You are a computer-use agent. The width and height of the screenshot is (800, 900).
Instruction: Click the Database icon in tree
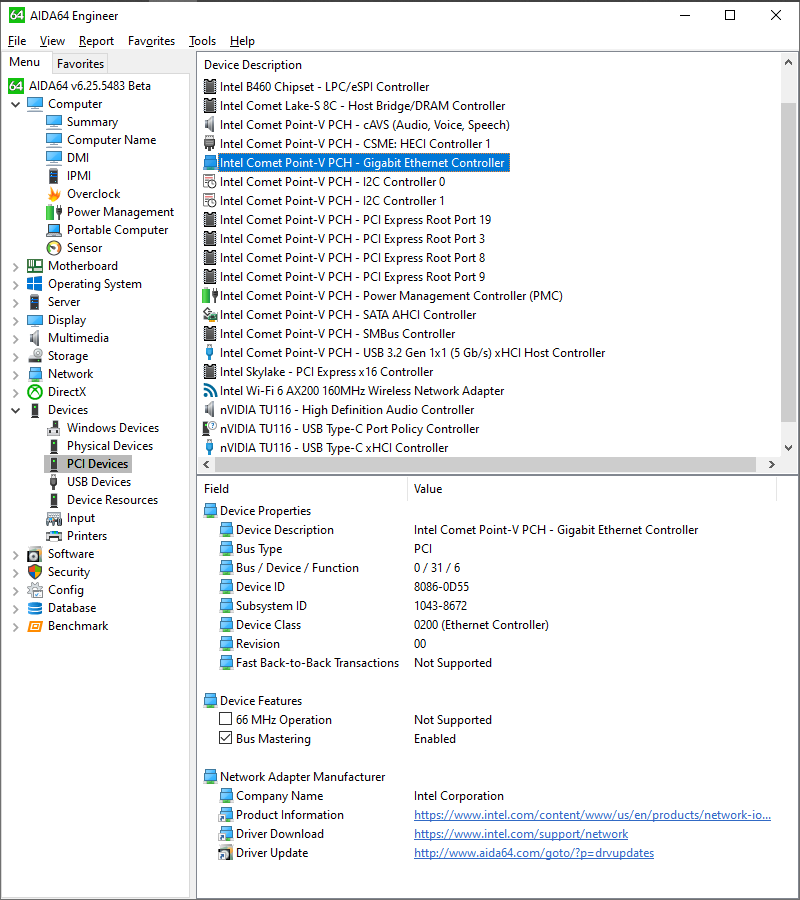(35, 608)
